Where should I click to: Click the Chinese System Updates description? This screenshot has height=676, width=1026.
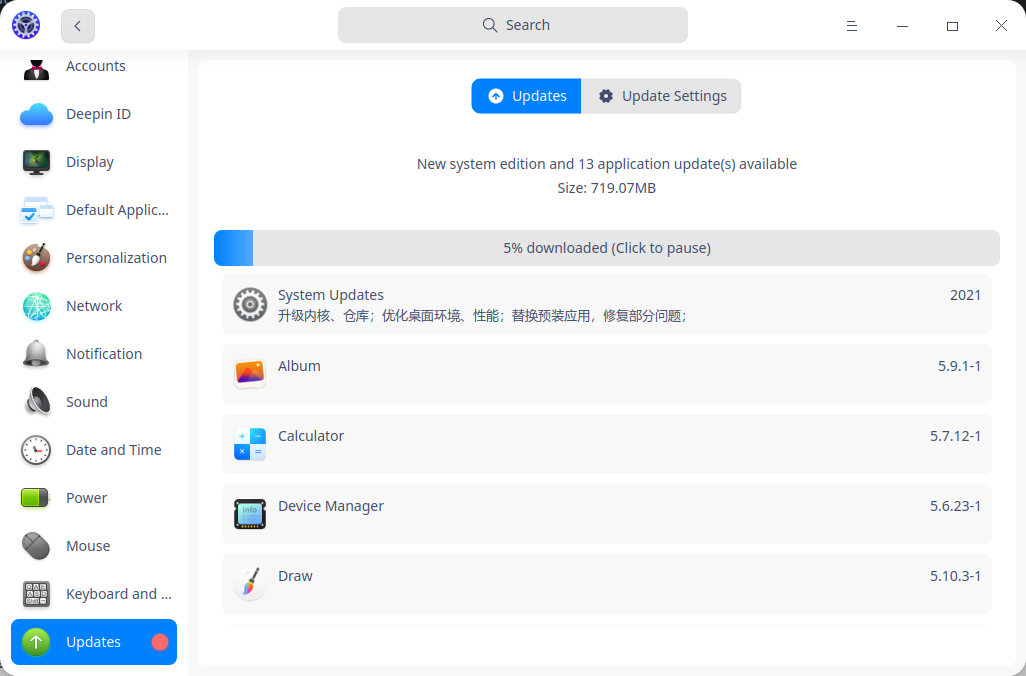[x=482, y=316]
